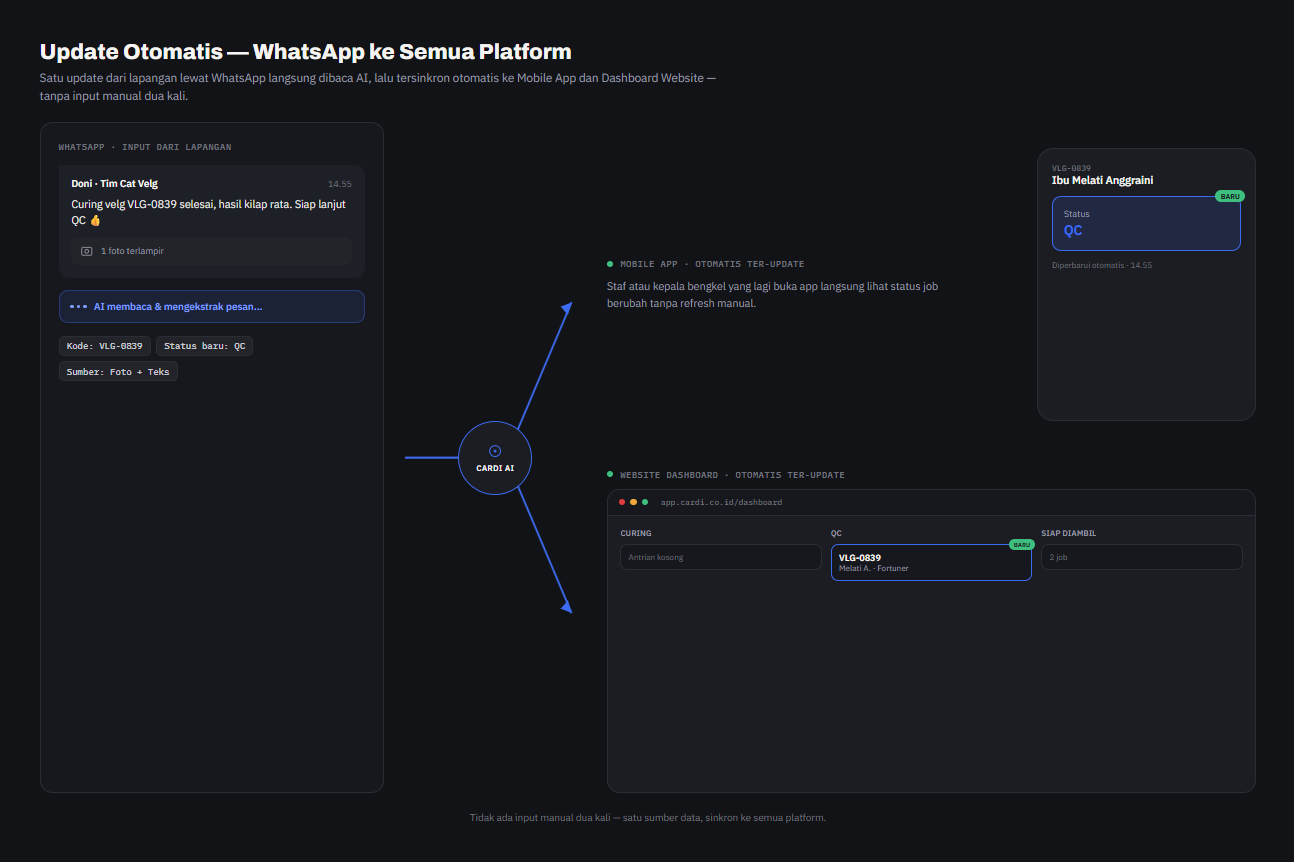Image resolution: width=1294 pixels, height=862 pixels.
Task: Click the yellow dot in the dashboard browser bar
Action: 633,502
